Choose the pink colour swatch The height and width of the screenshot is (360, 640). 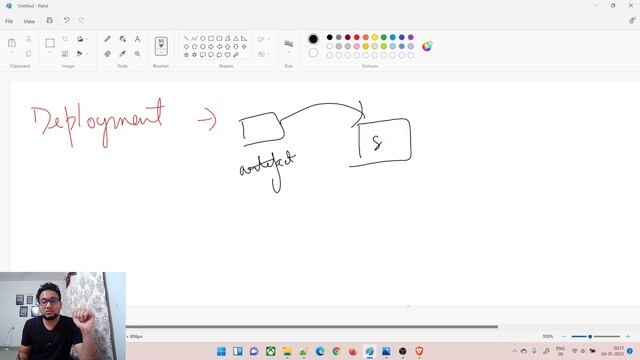click(x=357, y=46)
